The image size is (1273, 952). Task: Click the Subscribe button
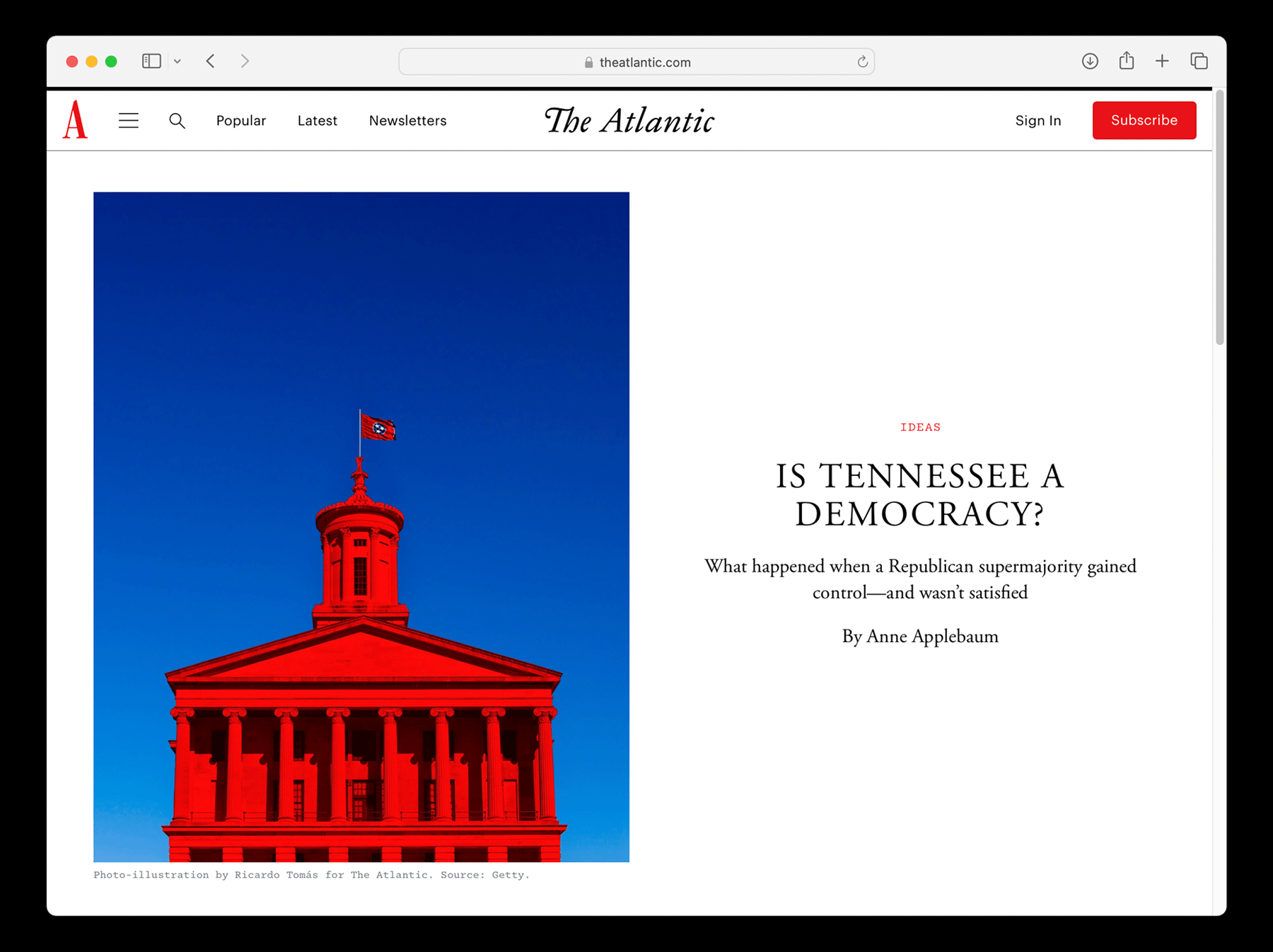(x=1144, y=120)
